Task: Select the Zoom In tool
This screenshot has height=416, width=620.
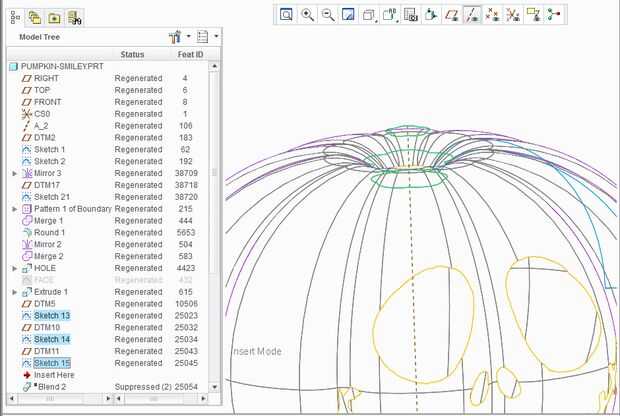Action: pyautogui.click(x=307, y=15)
